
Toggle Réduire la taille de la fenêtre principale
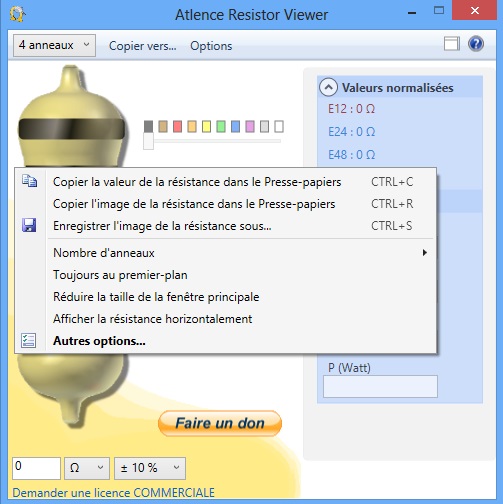click(156, 297)
